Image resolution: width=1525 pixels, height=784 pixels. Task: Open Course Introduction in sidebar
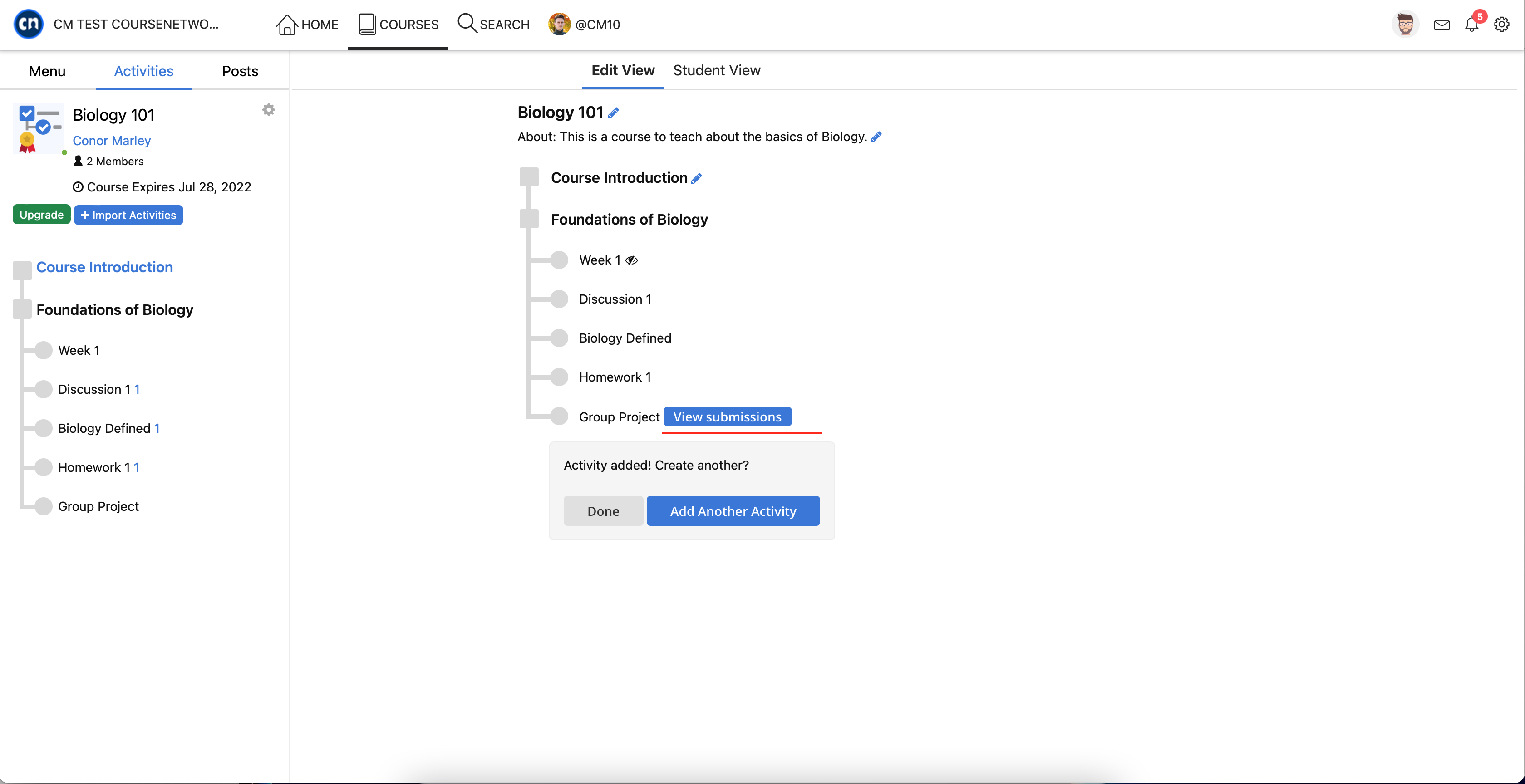105,267
